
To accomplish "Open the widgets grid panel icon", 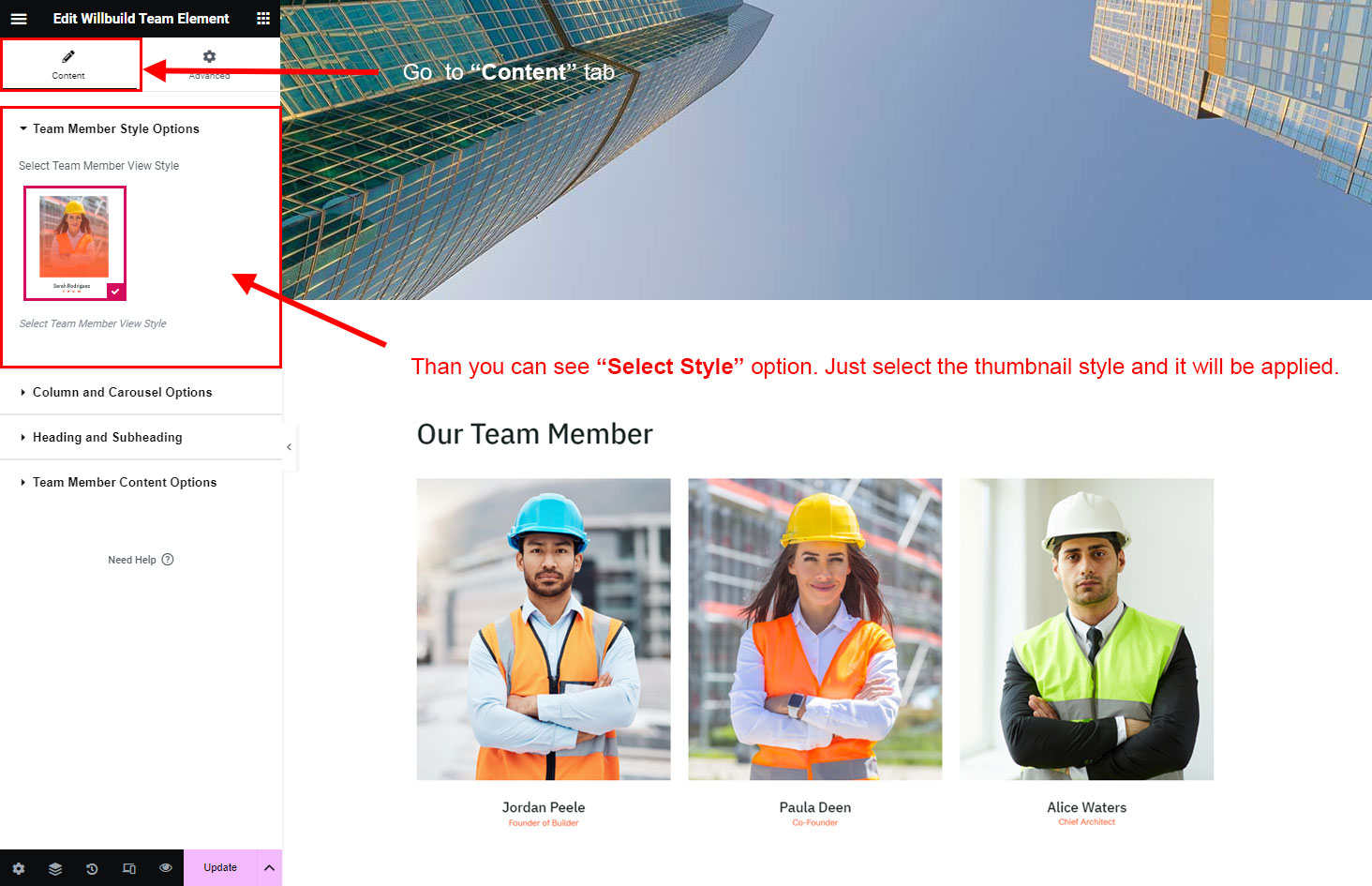I will pyautogui.click(x=263, y=19).
